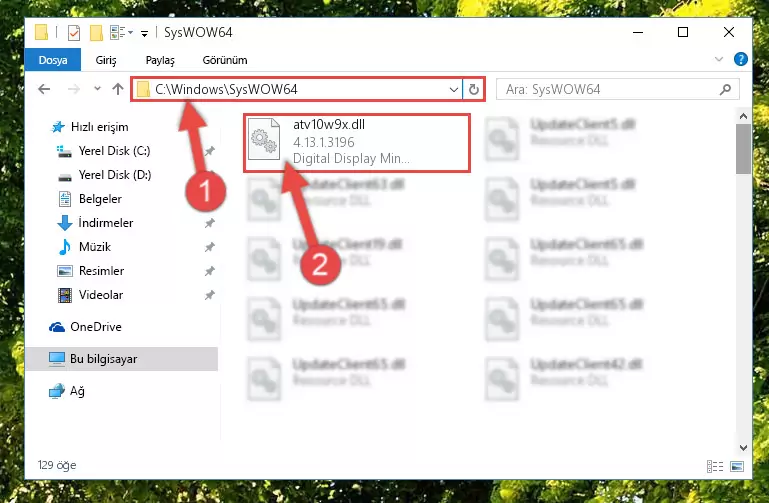
Task: Click the pin icon beside Resimler
Action: 209,271
